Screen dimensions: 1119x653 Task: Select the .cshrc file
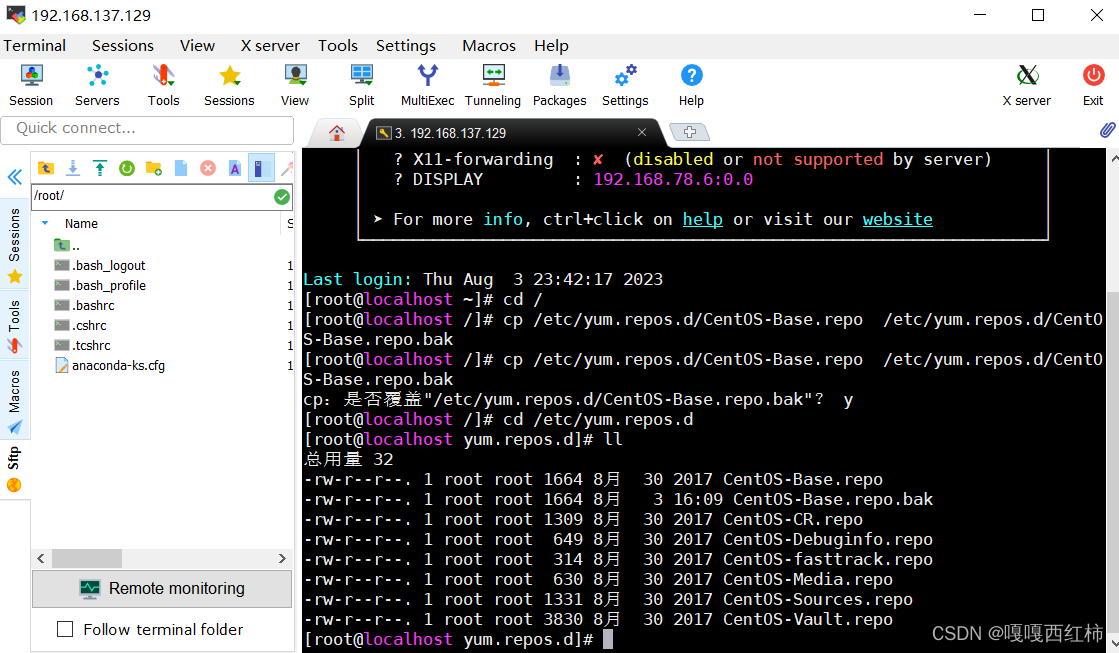click(81, 325)
